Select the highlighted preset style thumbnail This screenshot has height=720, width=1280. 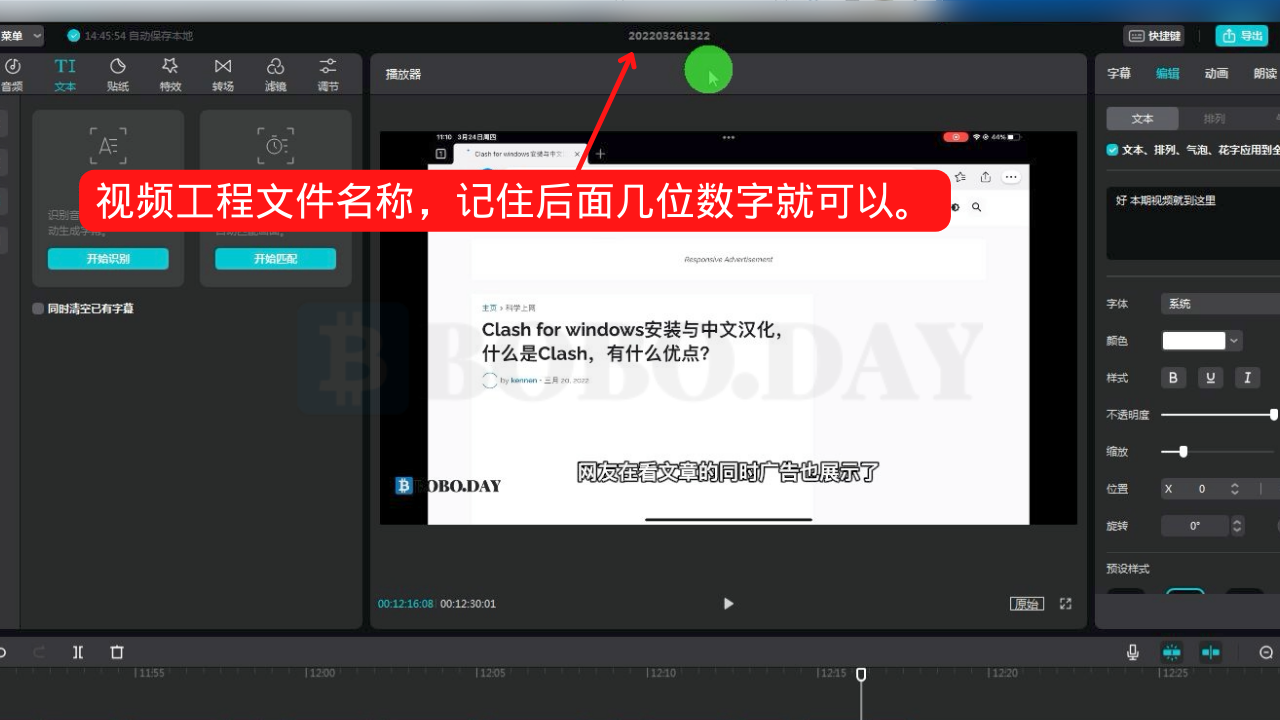(1185, 593)
